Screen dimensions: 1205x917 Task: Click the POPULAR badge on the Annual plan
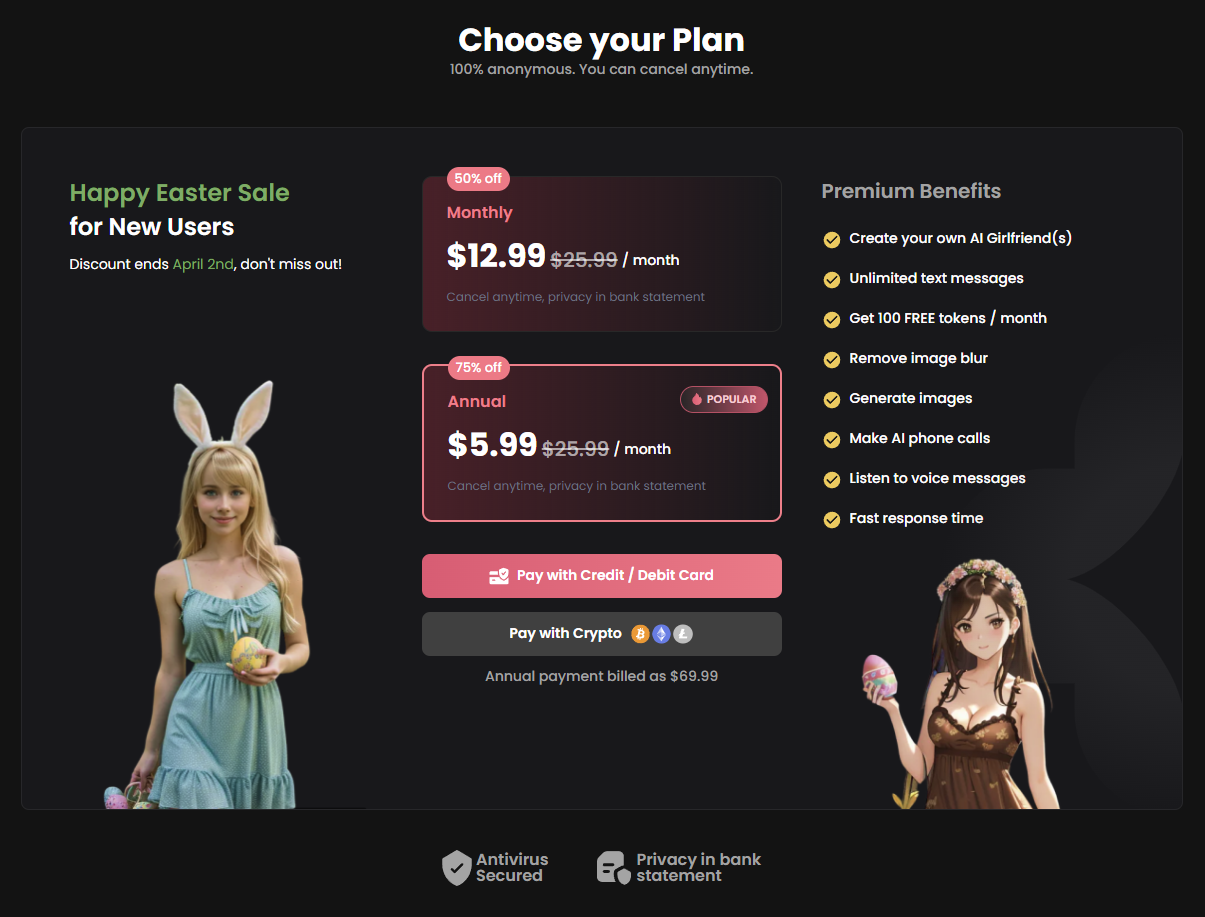(x=724, y=399)
